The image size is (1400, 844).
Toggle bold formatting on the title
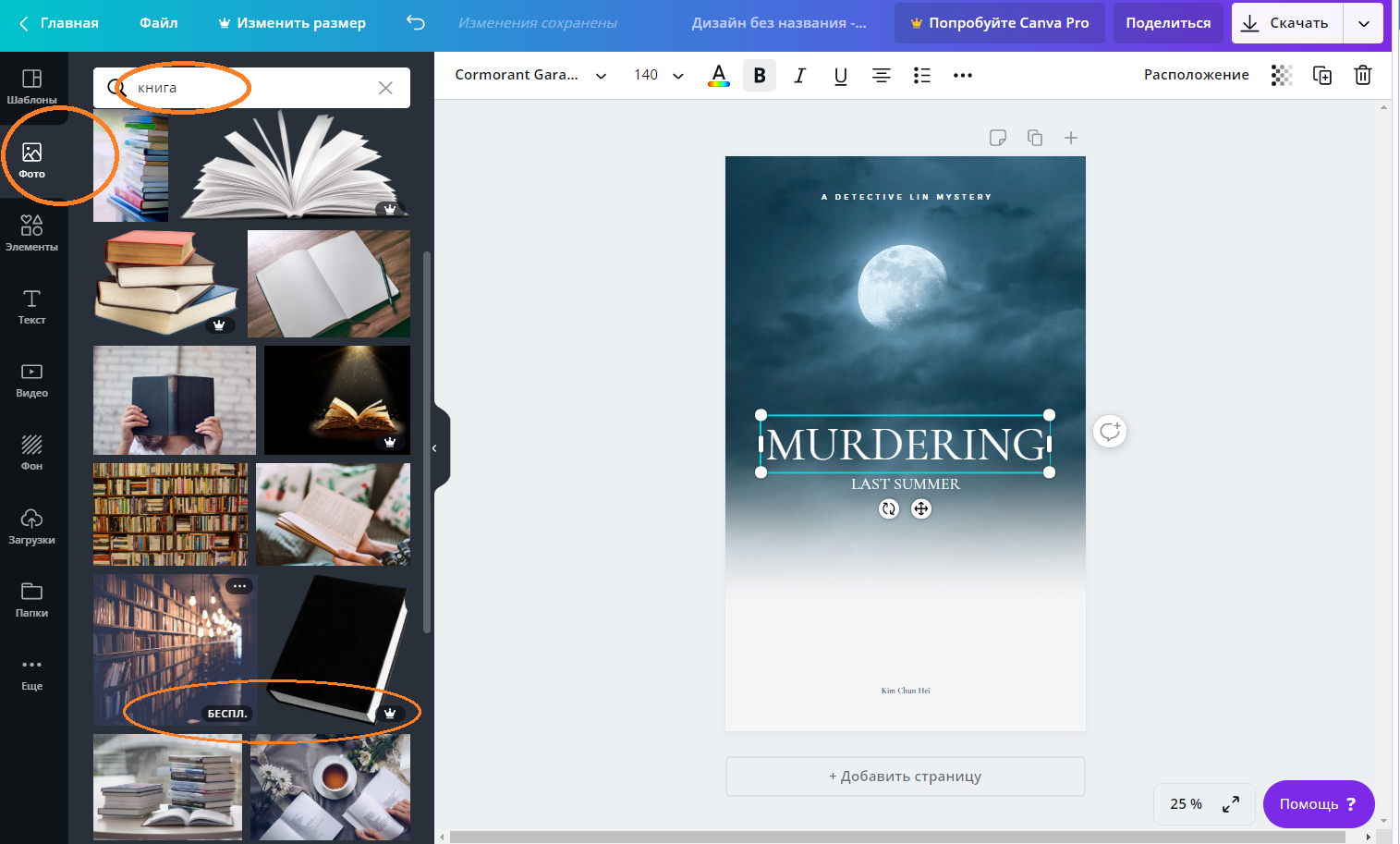click(759, 76)
